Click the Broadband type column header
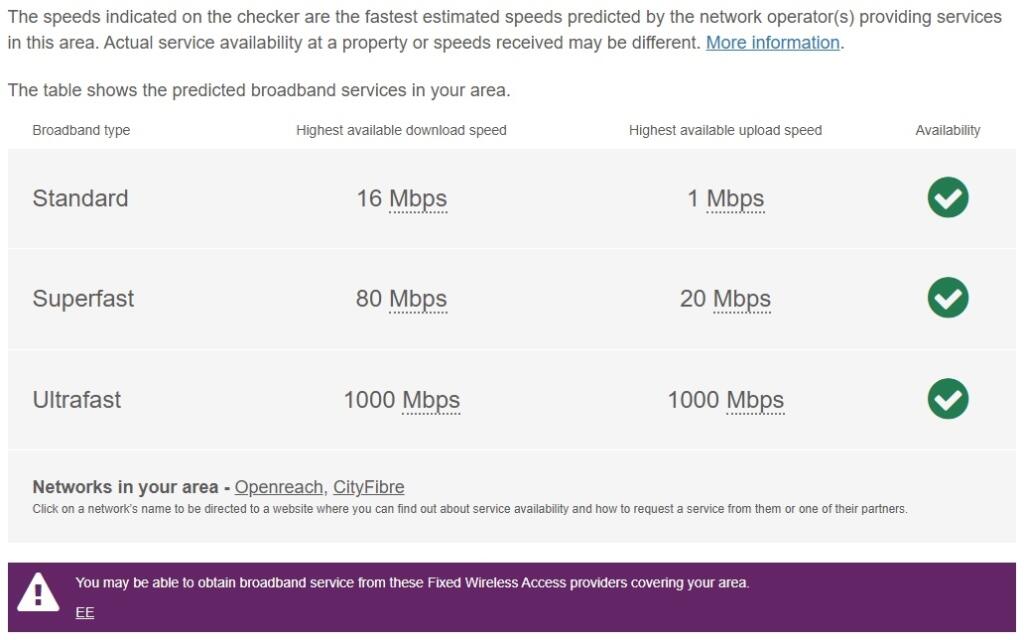Viewport: 1024px width, 640px height. (83, 130)
